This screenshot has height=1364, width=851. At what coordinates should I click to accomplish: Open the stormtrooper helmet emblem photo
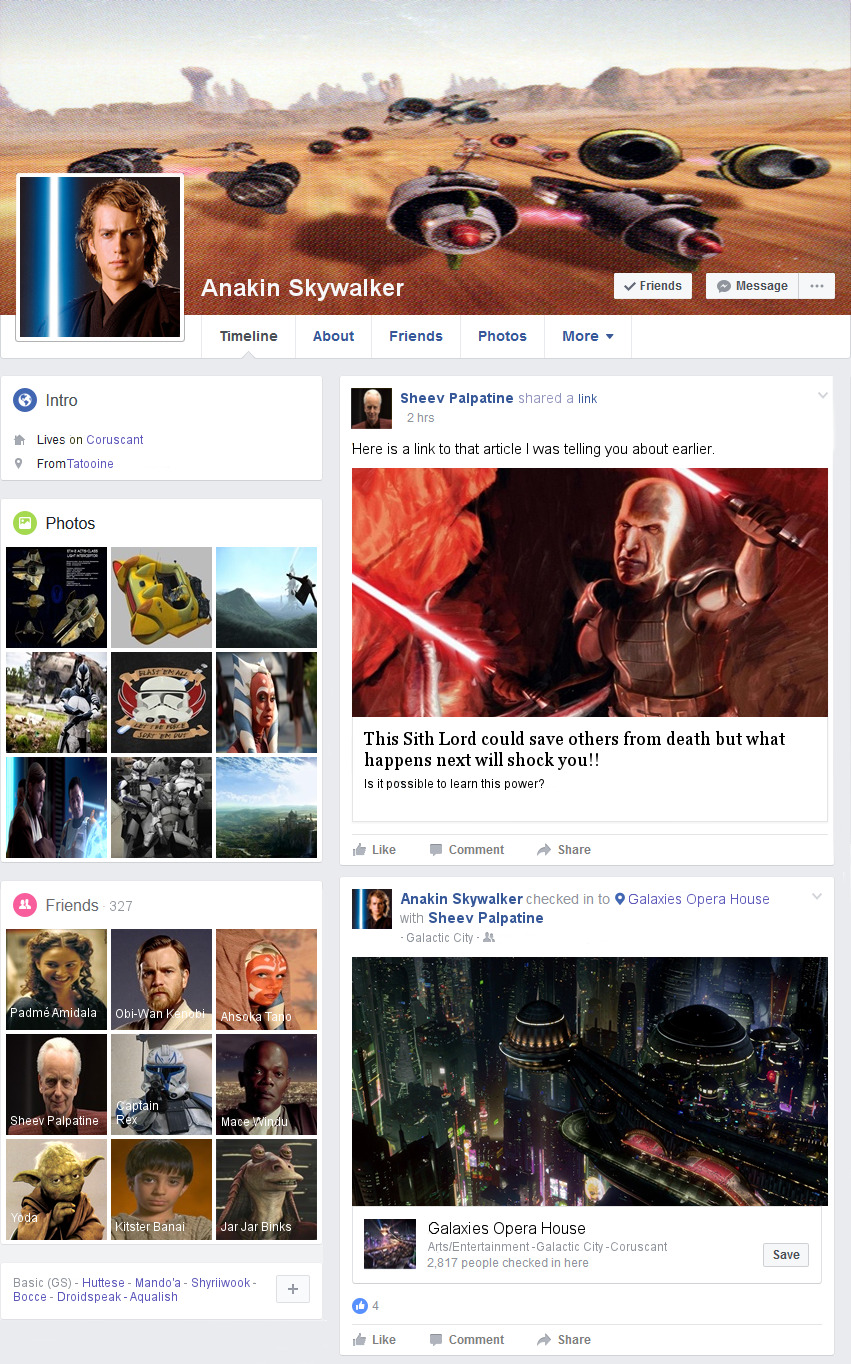pyautogui.click(x=161, y=702)
